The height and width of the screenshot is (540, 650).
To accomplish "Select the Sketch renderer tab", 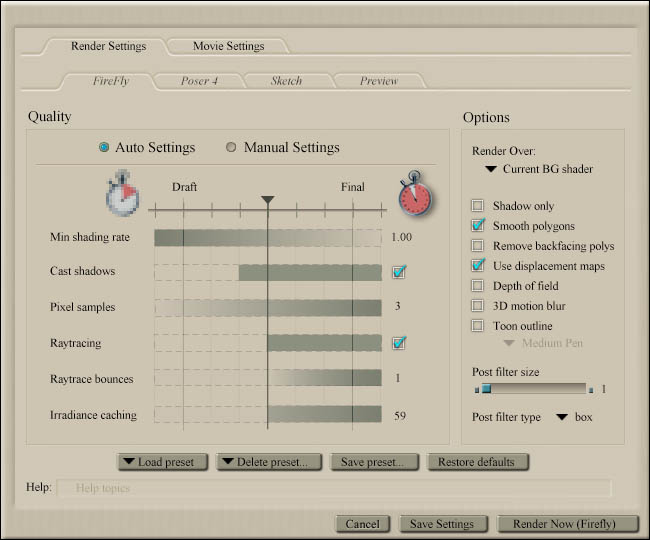I will [286, 81].
